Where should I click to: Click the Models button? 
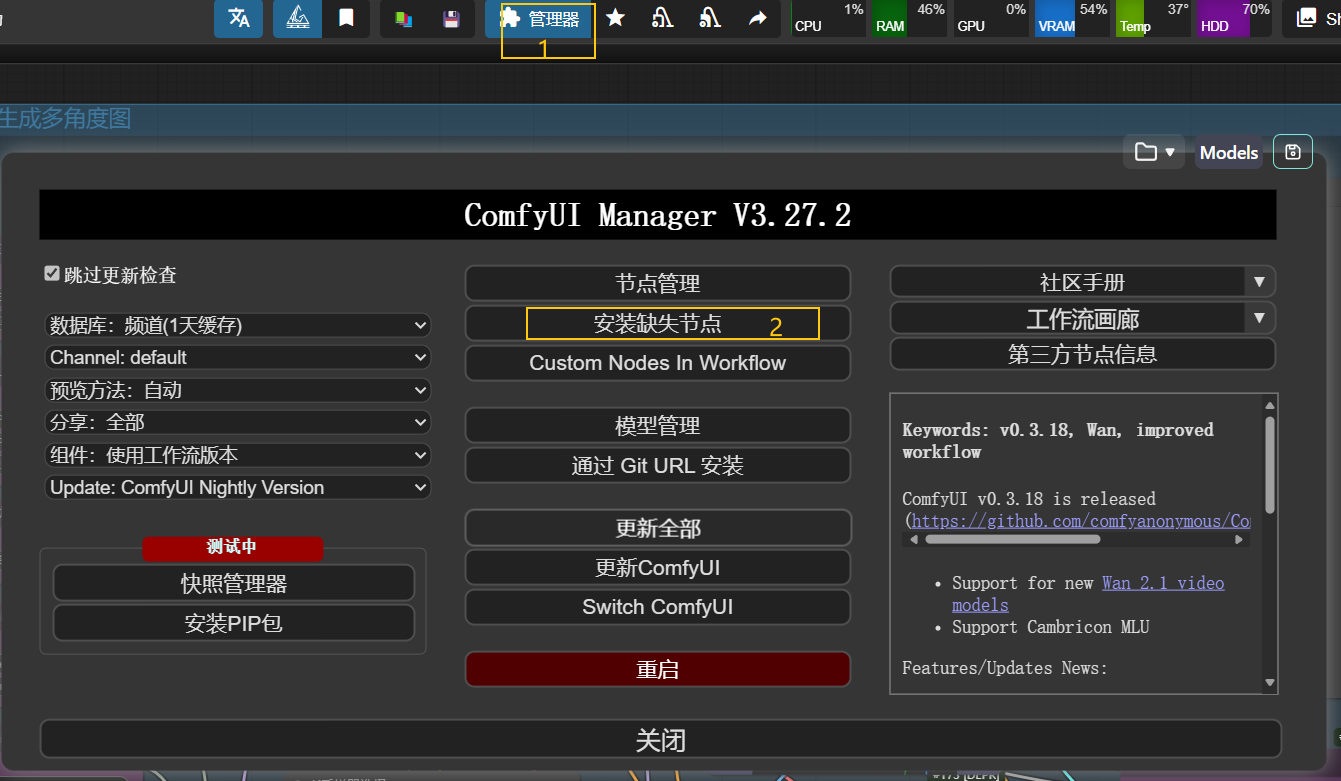coord(1229,152)
